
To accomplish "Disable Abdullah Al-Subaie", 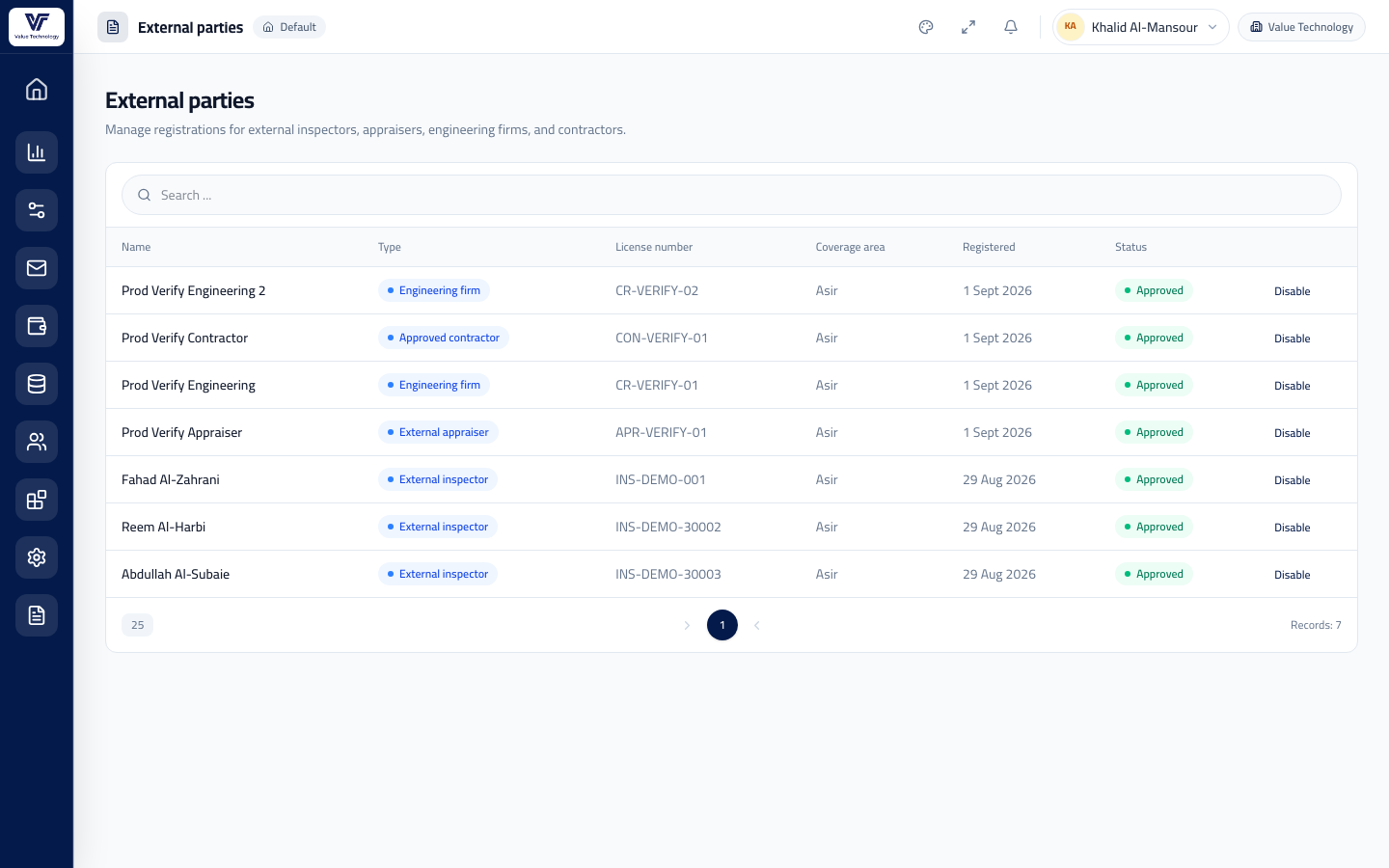I will pos(1292,575).
